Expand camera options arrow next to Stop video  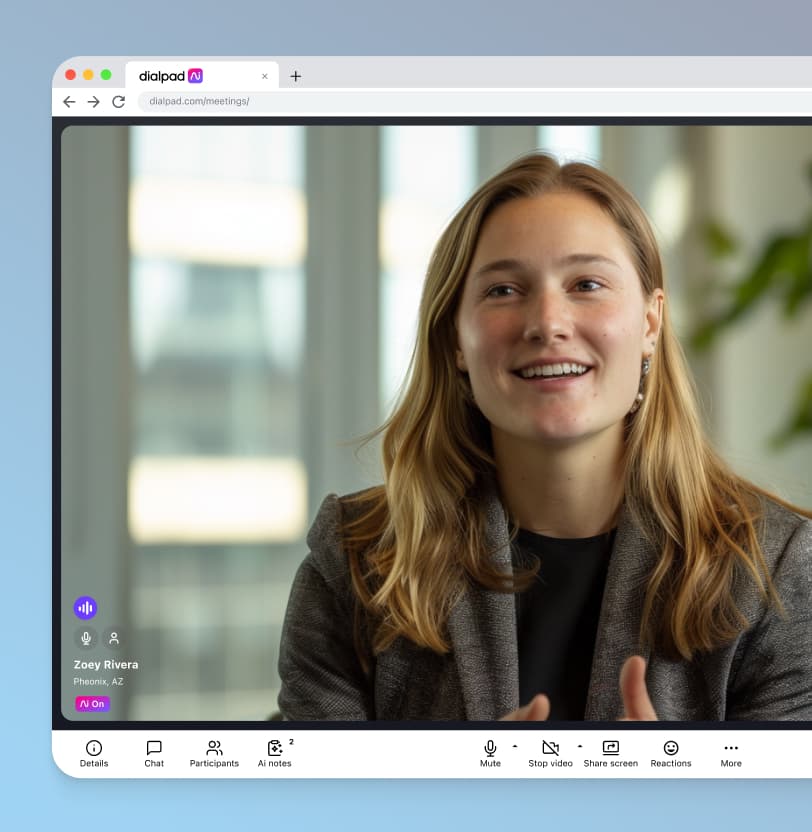coord(579,746)
